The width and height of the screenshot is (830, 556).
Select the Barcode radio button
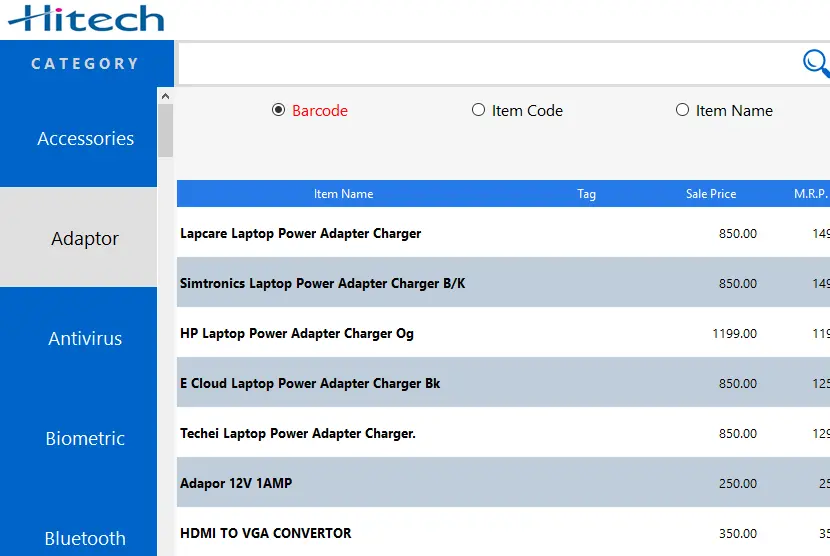pos(279,110)
